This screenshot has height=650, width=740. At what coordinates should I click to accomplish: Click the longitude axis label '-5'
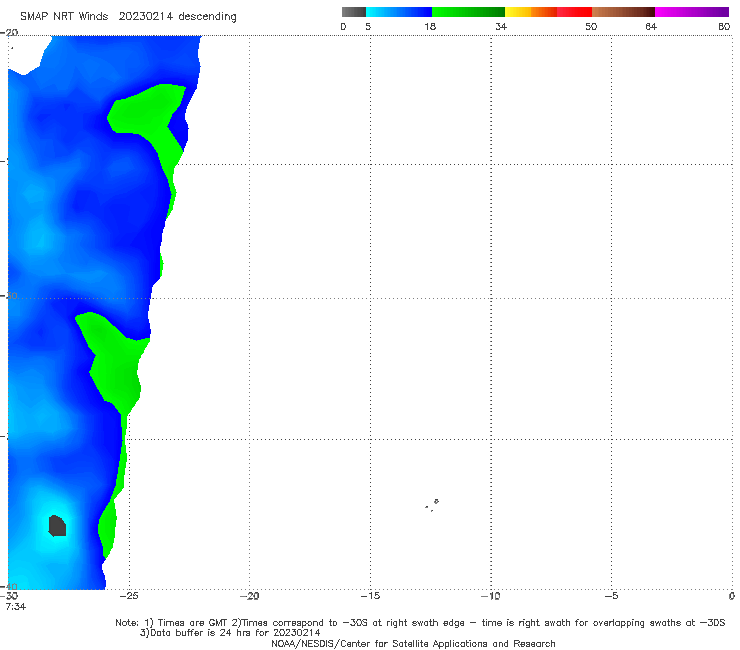pyautogui.click(x=611, y=596)
